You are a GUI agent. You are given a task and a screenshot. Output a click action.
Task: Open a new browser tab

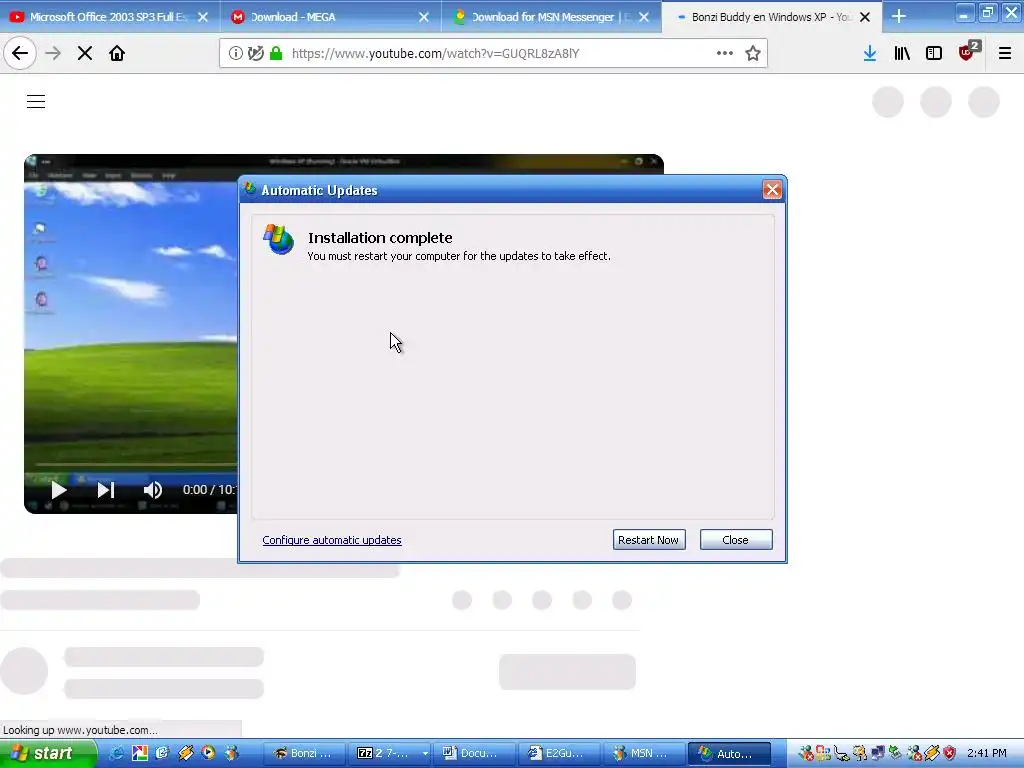pos(899,16)
